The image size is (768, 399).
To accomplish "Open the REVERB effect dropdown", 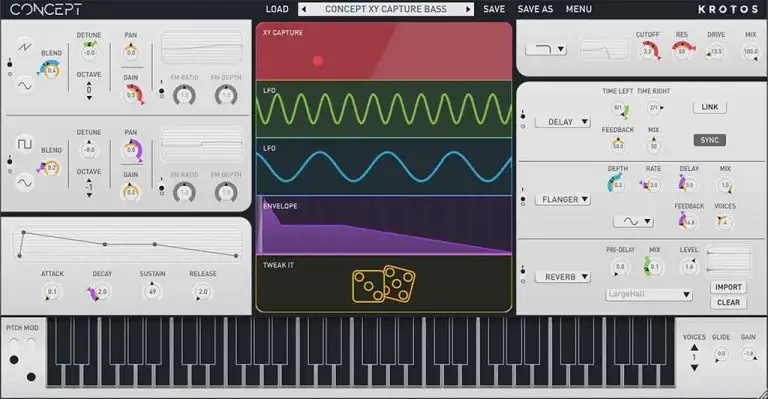I will (563, 277).
